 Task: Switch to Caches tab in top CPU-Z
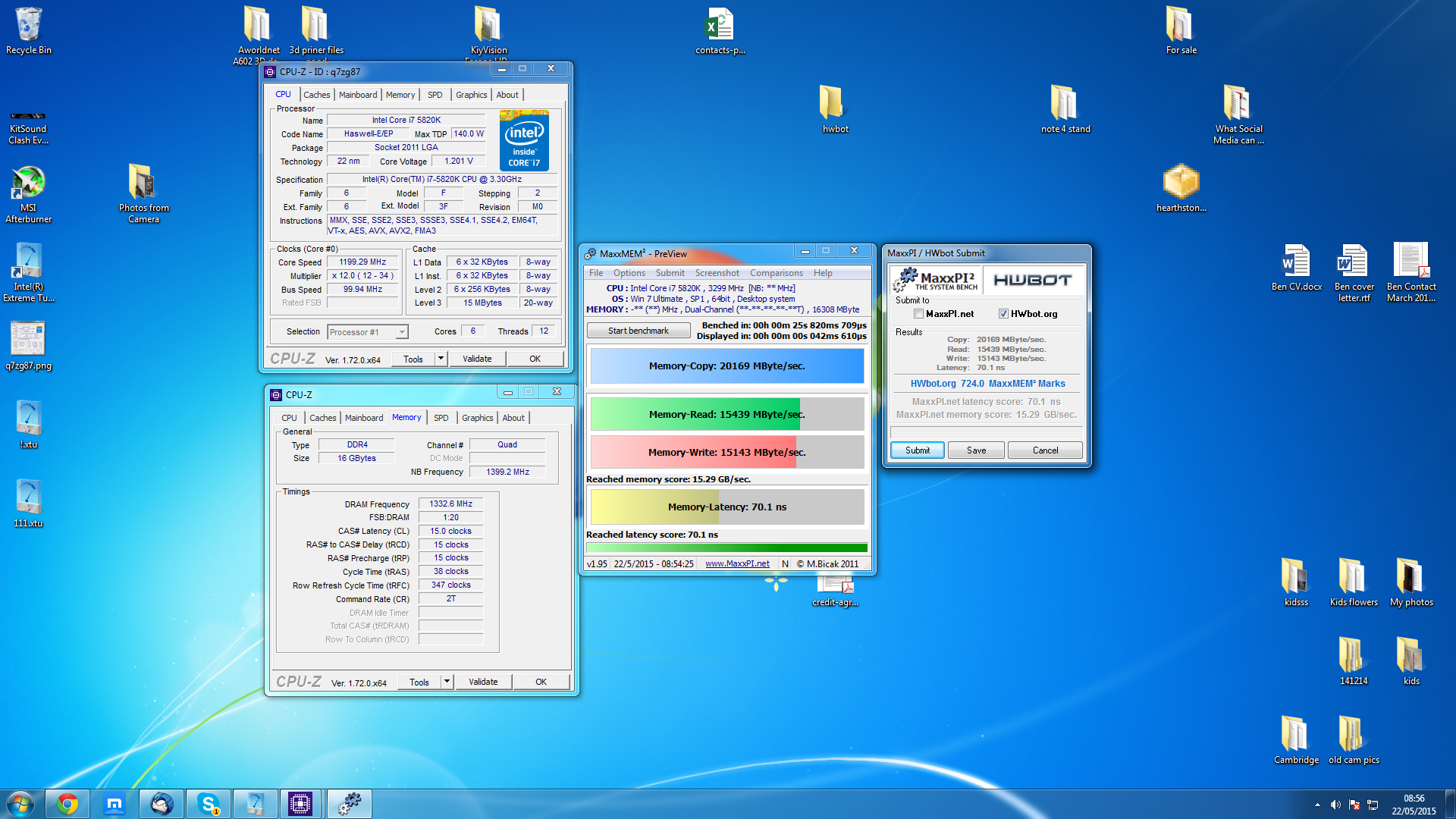pyautogui.click(x=317, y=95)
